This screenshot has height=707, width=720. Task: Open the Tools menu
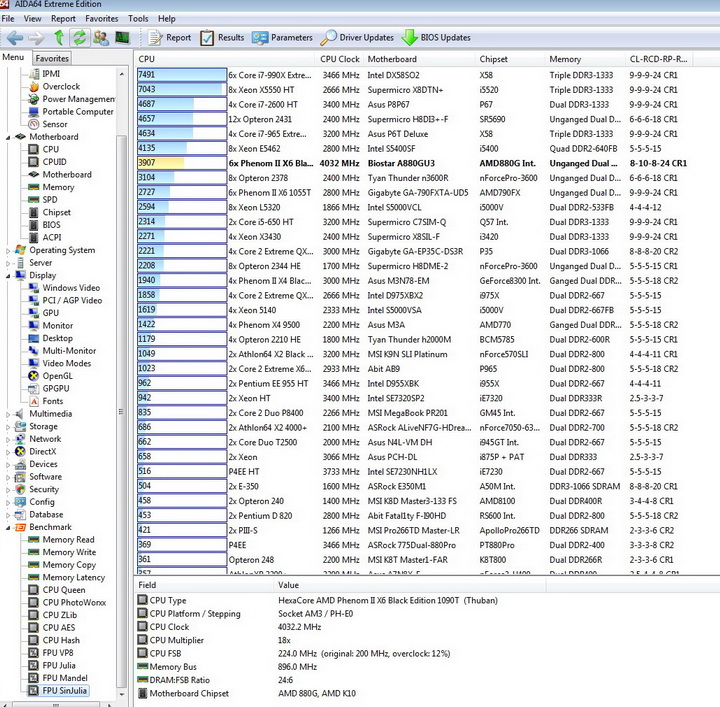[138, 19]
